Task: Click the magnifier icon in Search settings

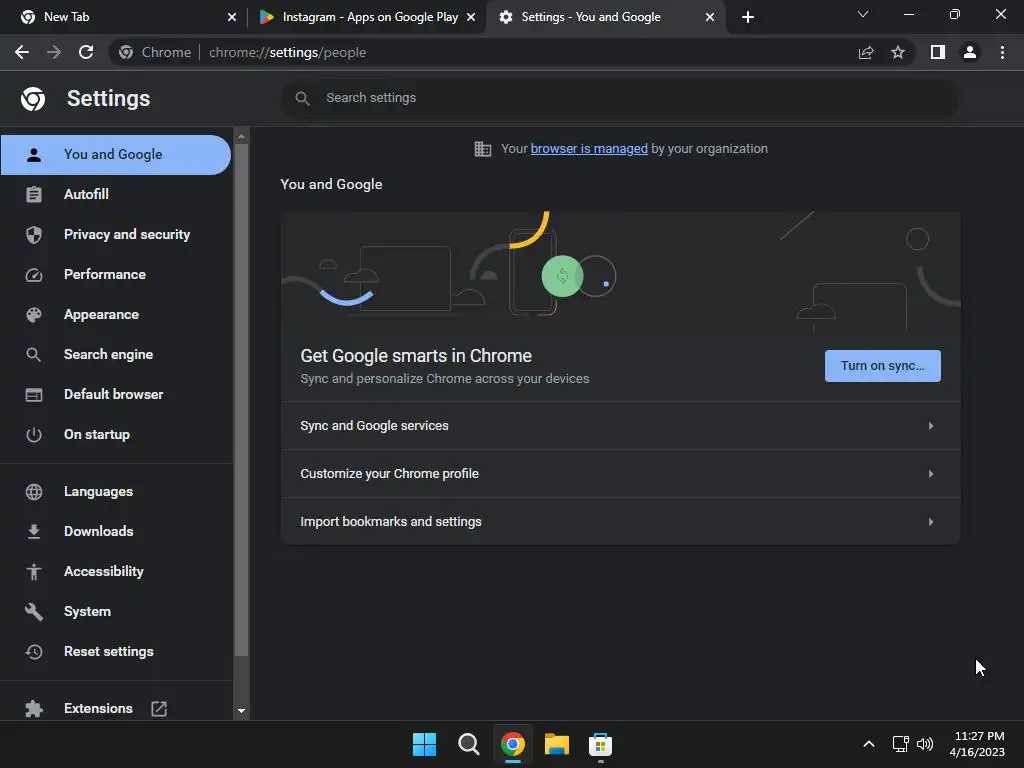Action: click(x=302, y=98)
